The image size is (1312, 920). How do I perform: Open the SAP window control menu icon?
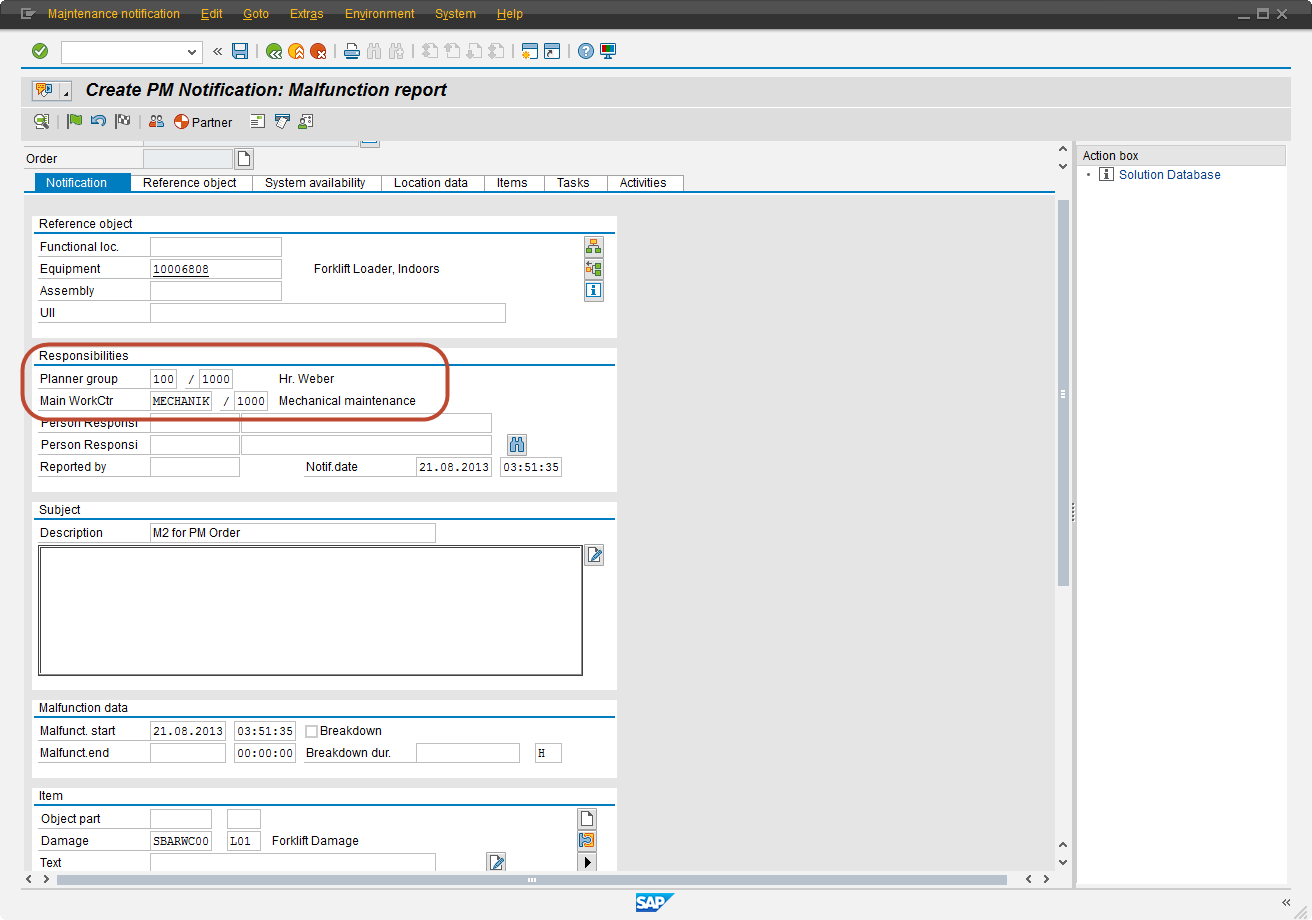click(28, 14)
